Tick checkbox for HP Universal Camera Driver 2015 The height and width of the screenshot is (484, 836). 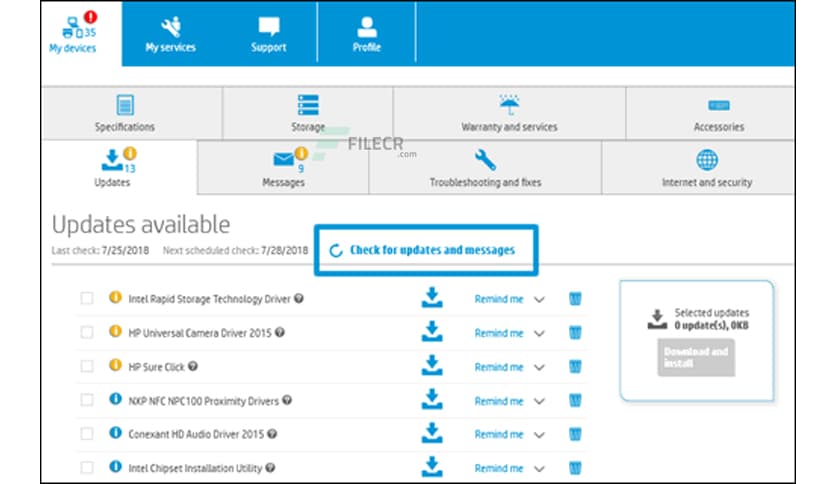pos(87,333)
